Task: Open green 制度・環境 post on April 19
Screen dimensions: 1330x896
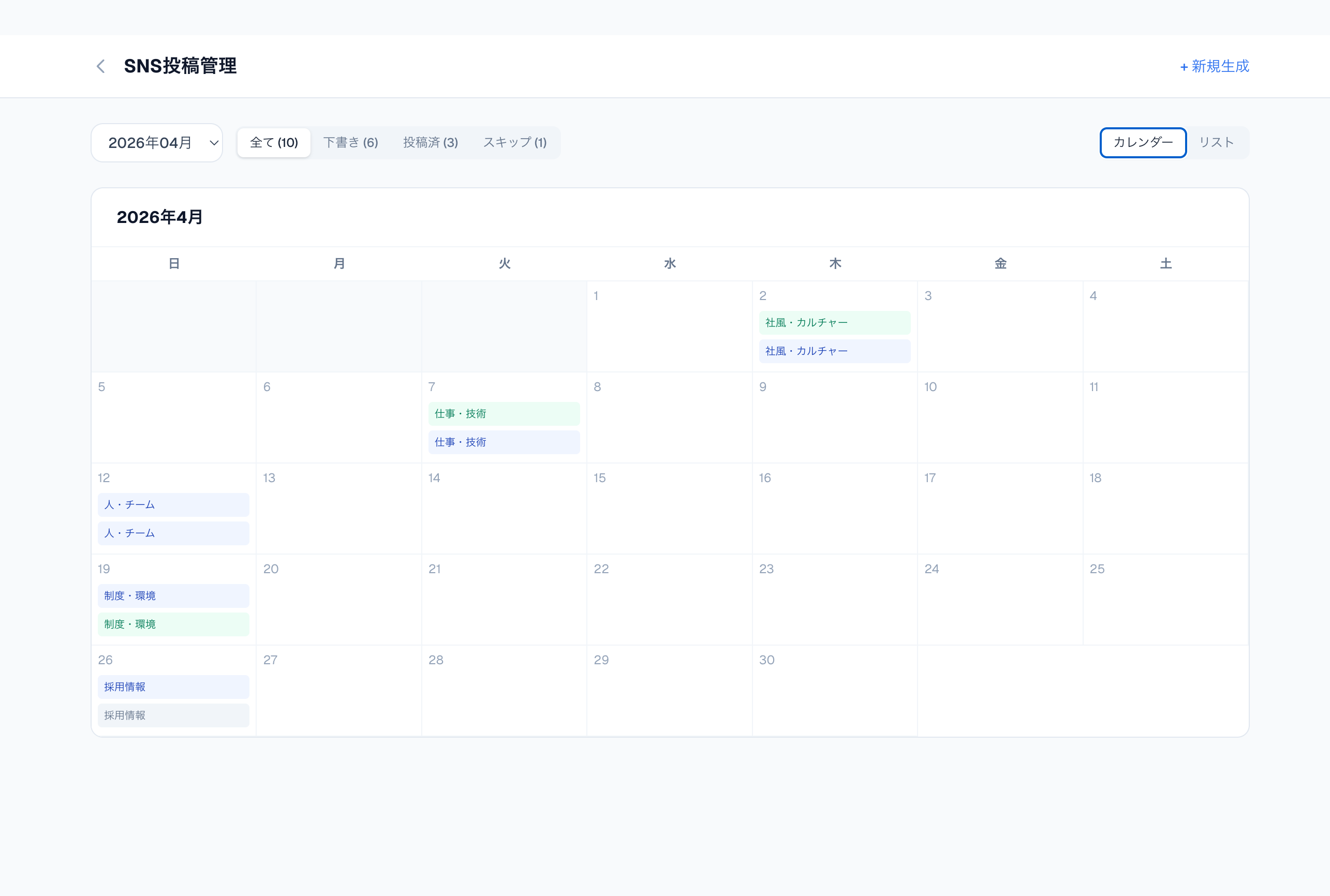Action: (173, 624)
